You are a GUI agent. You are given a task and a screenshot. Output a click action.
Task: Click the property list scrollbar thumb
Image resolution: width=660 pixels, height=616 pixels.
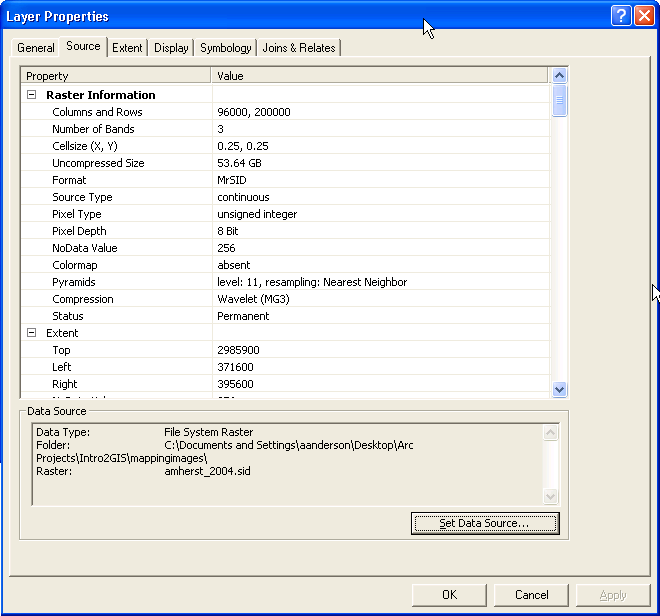pyautogui.click(x=559, y=100)
